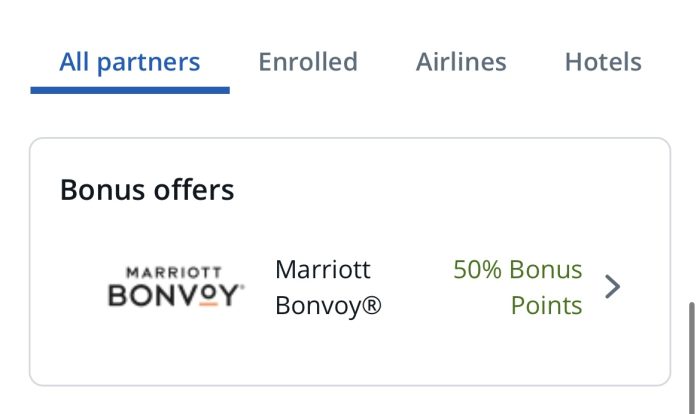The image size is (700, 414).
Task: Tap the orange-underlined O in Bonvoy logo
Action: point(208,295)
